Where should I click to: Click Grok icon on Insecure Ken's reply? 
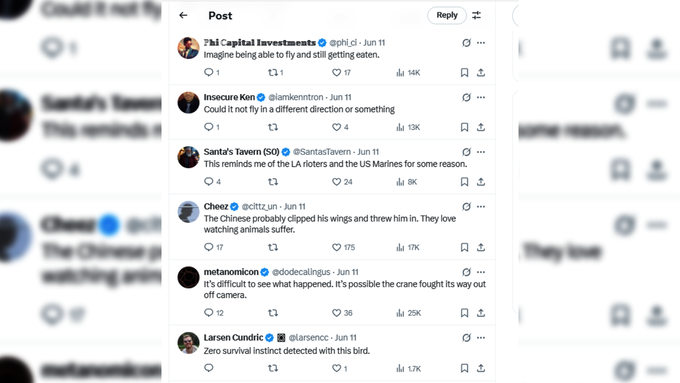466,97
